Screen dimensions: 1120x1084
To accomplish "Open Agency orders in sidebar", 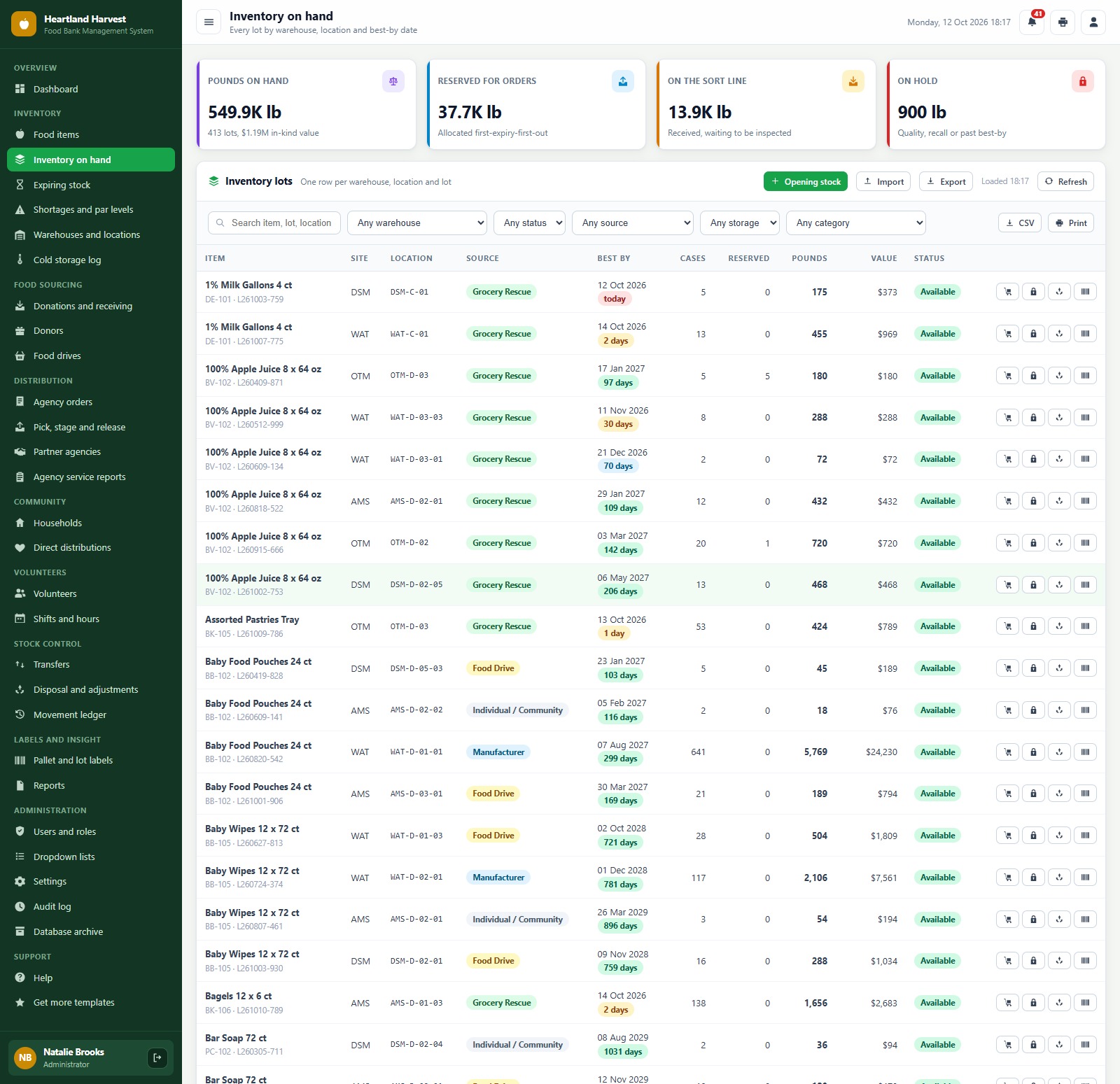I will pos(91,402).
